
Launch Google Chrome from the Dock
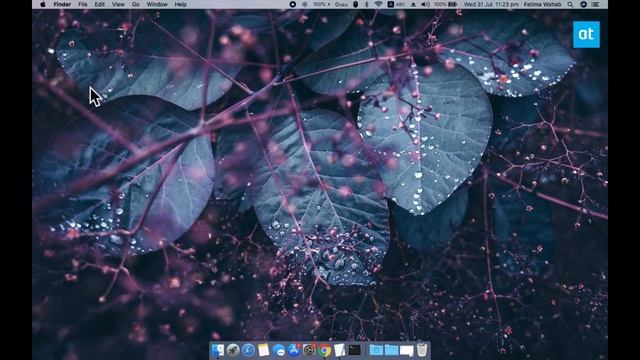click(x=324, y=350)
